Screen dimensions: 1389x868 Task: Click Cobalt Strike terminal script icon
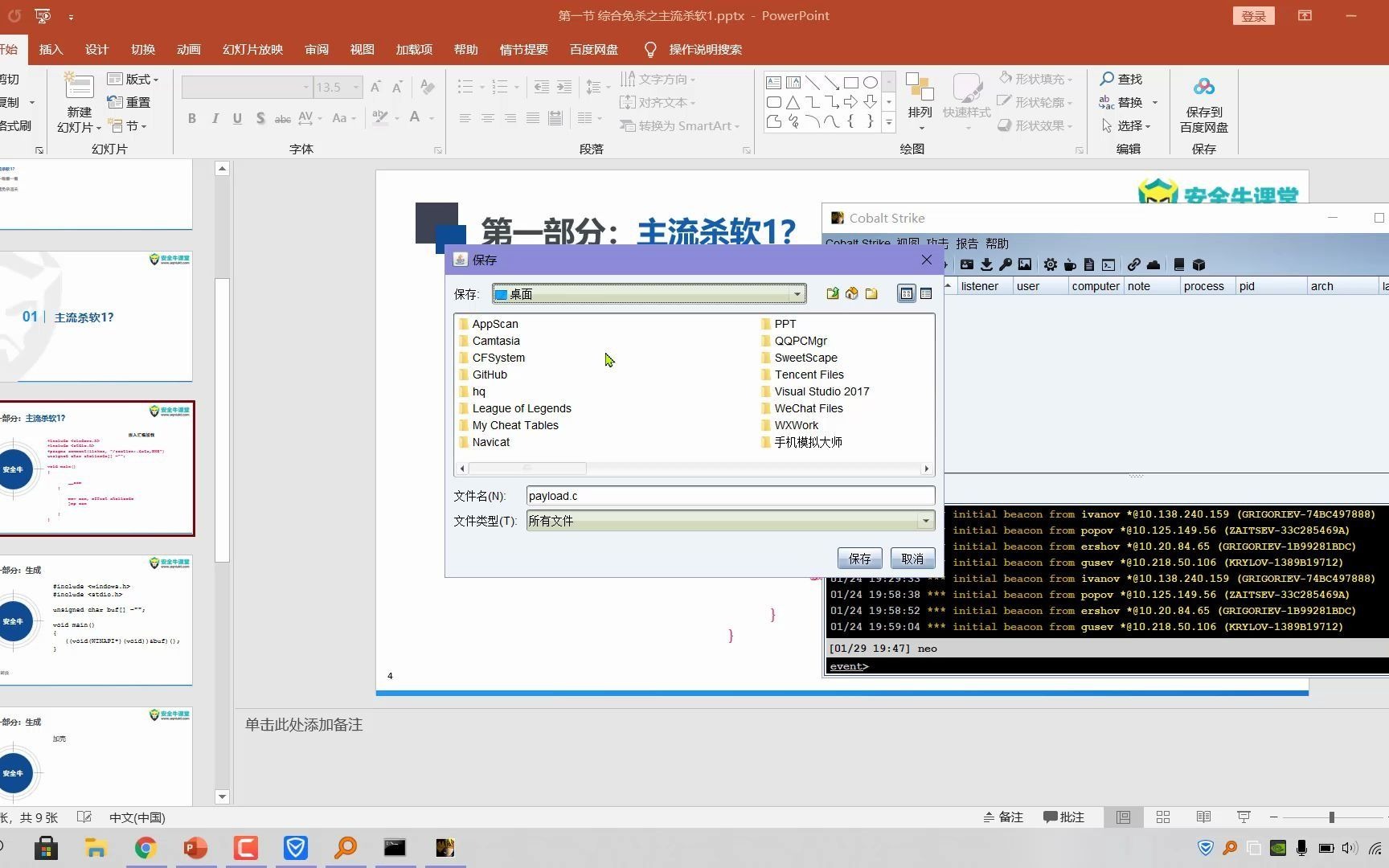[1108, 264]
